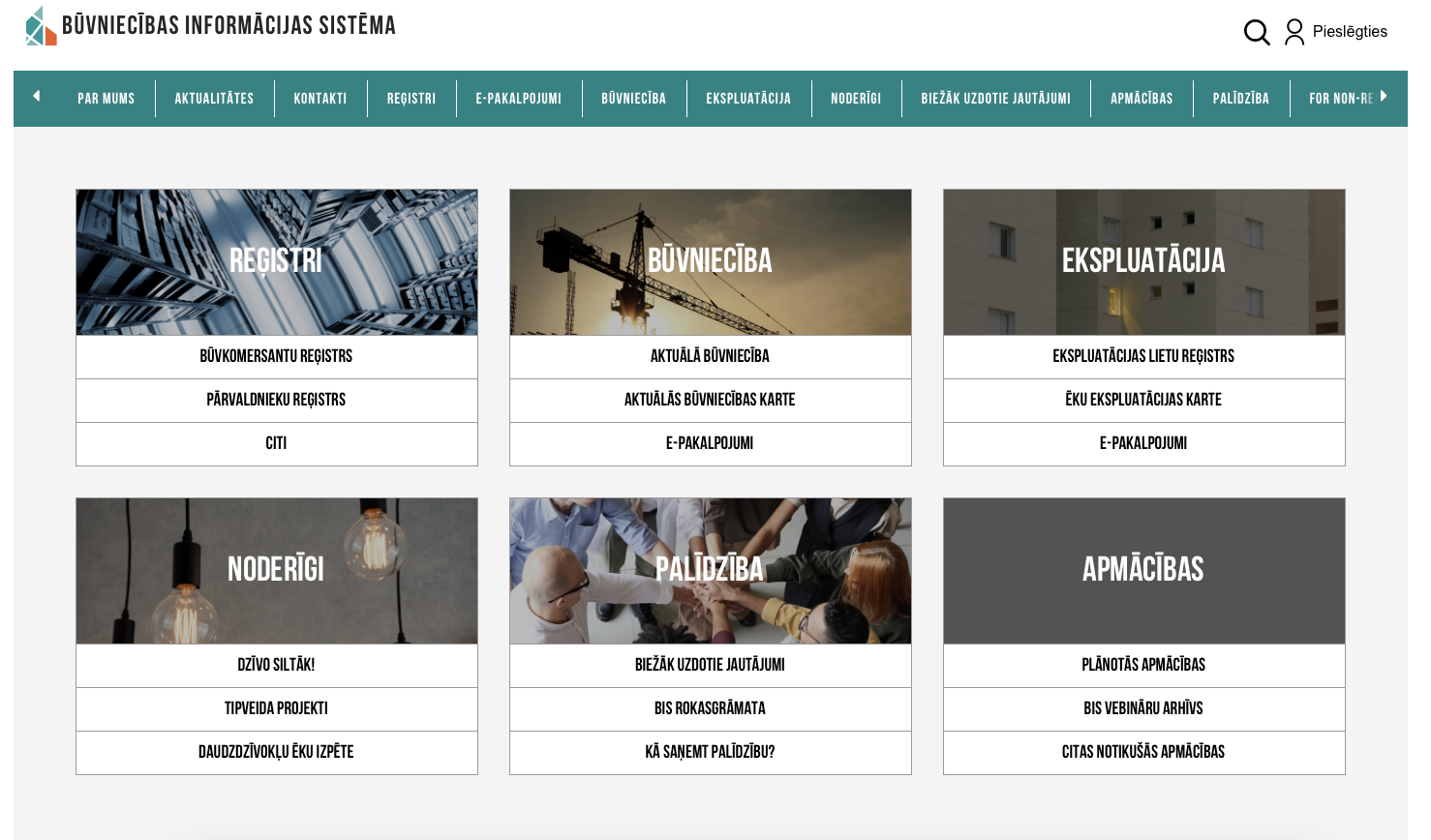Open Aktuālās būvniecības karte
The image size is (1431, 840).
click(x=711, y=401)
